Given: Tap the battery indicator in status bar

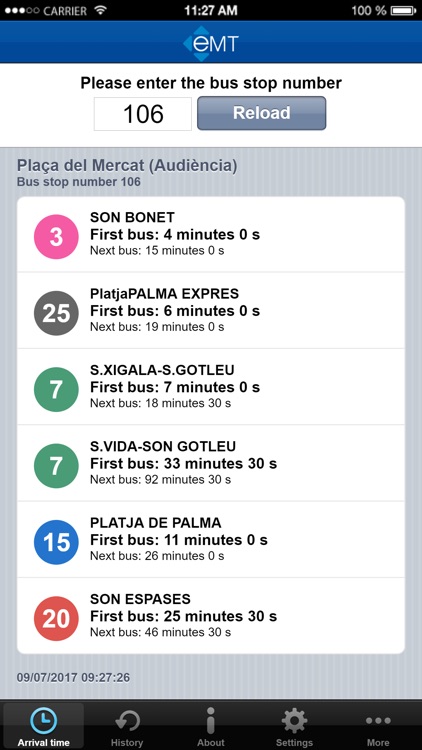Looking at the screenshot, I should [x=404, y=10].
